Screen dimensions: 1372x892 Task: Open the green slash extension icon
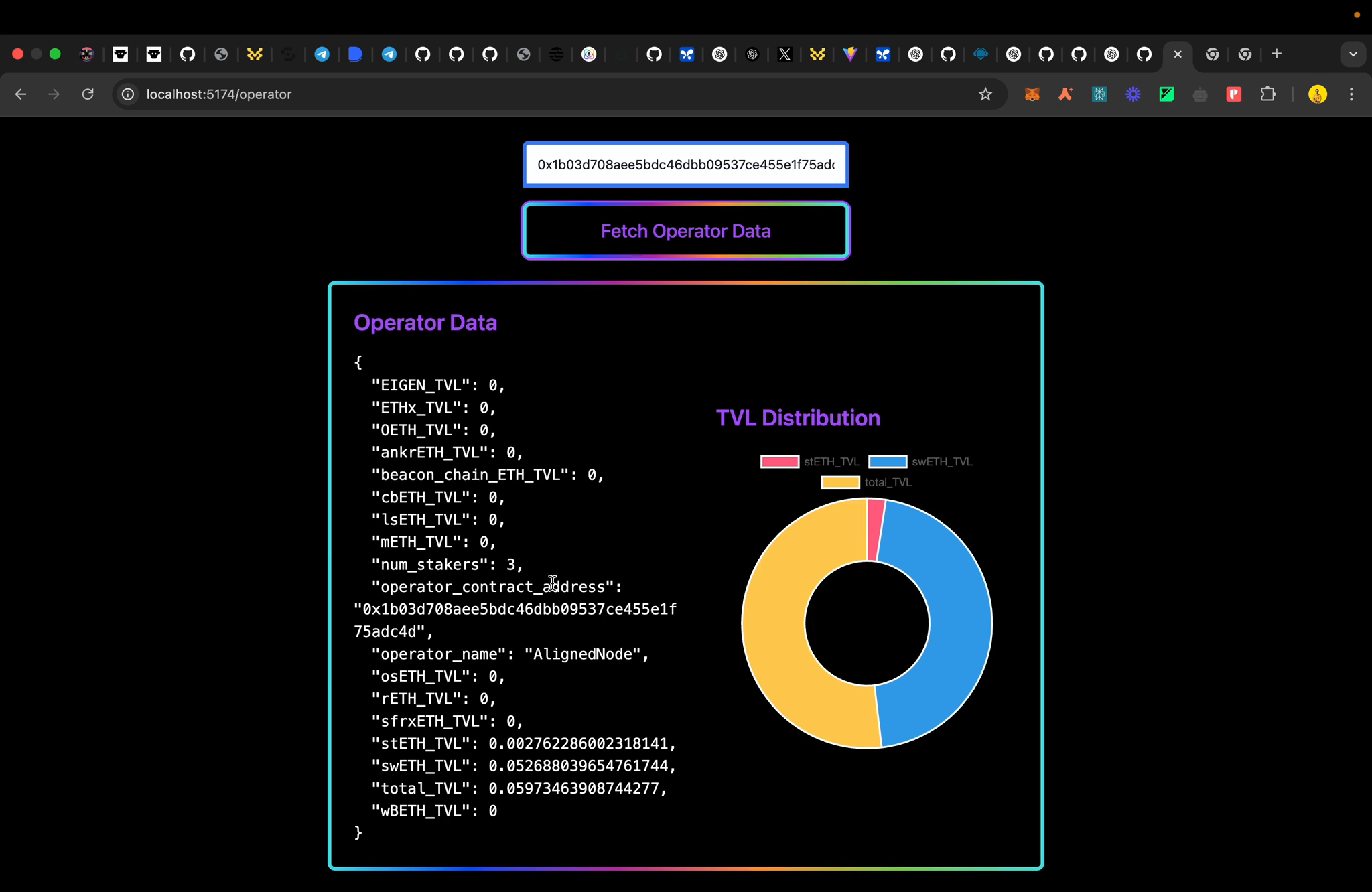pyautogui.click(x=1166, y=94)
